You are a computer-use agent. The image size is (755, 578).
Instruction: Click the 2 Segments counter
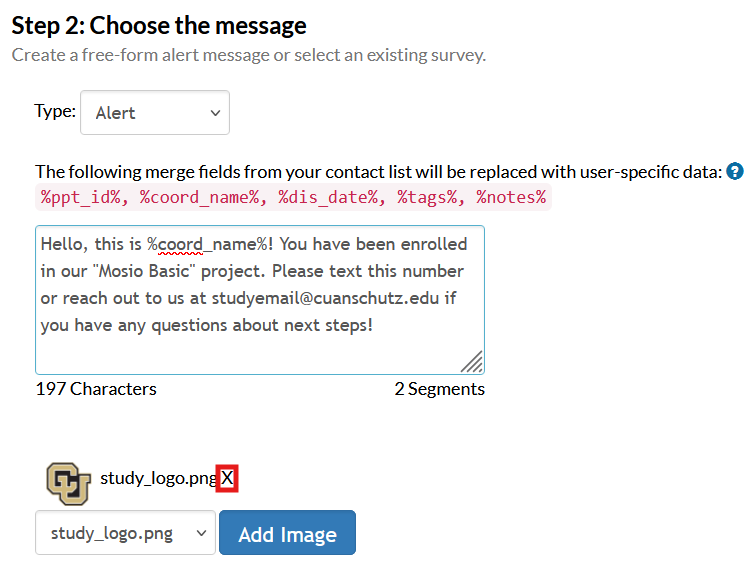point(440,389)
